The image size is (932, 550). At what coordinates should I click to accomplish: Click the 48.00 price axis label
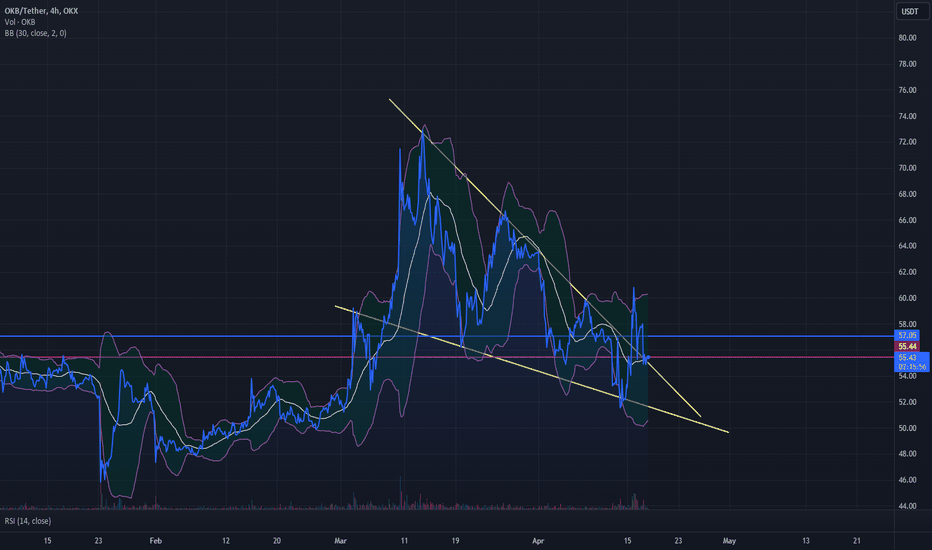click(907, 454)
